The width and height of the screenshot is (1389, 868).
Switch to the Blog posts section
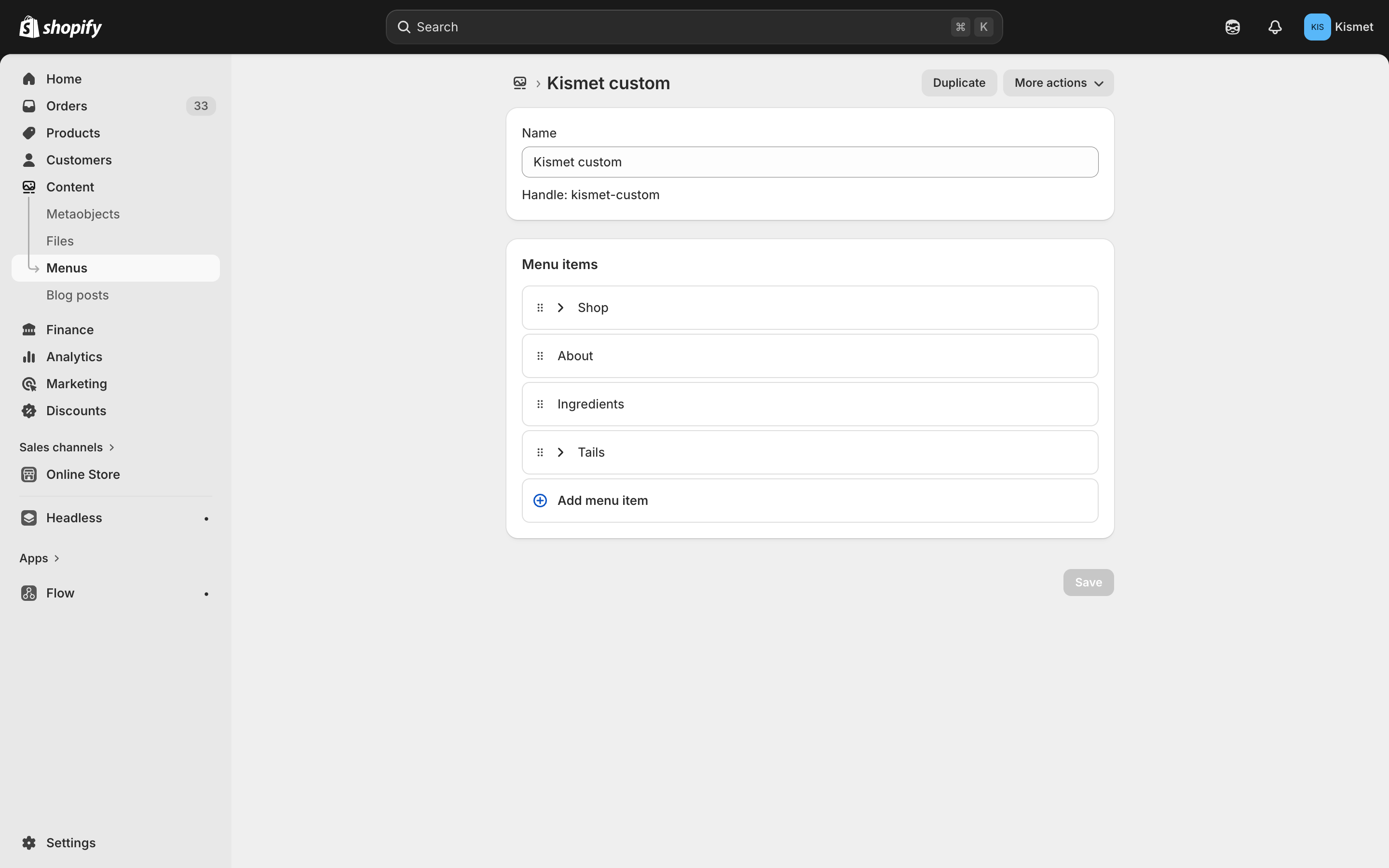[78, 295]
